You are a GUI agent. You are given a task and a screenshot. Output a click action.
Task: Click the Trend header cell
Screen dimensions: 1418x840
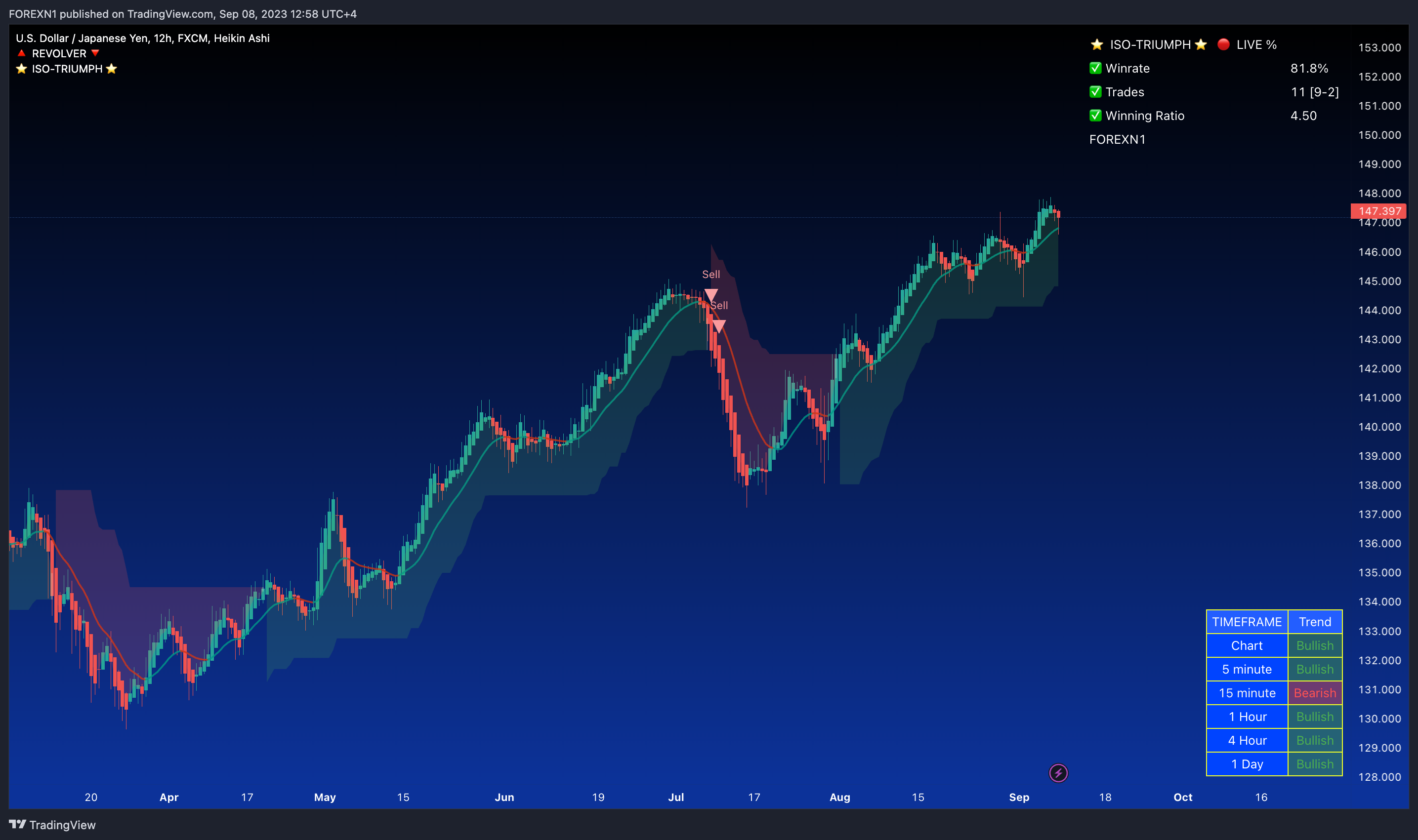coord(1315,622)
